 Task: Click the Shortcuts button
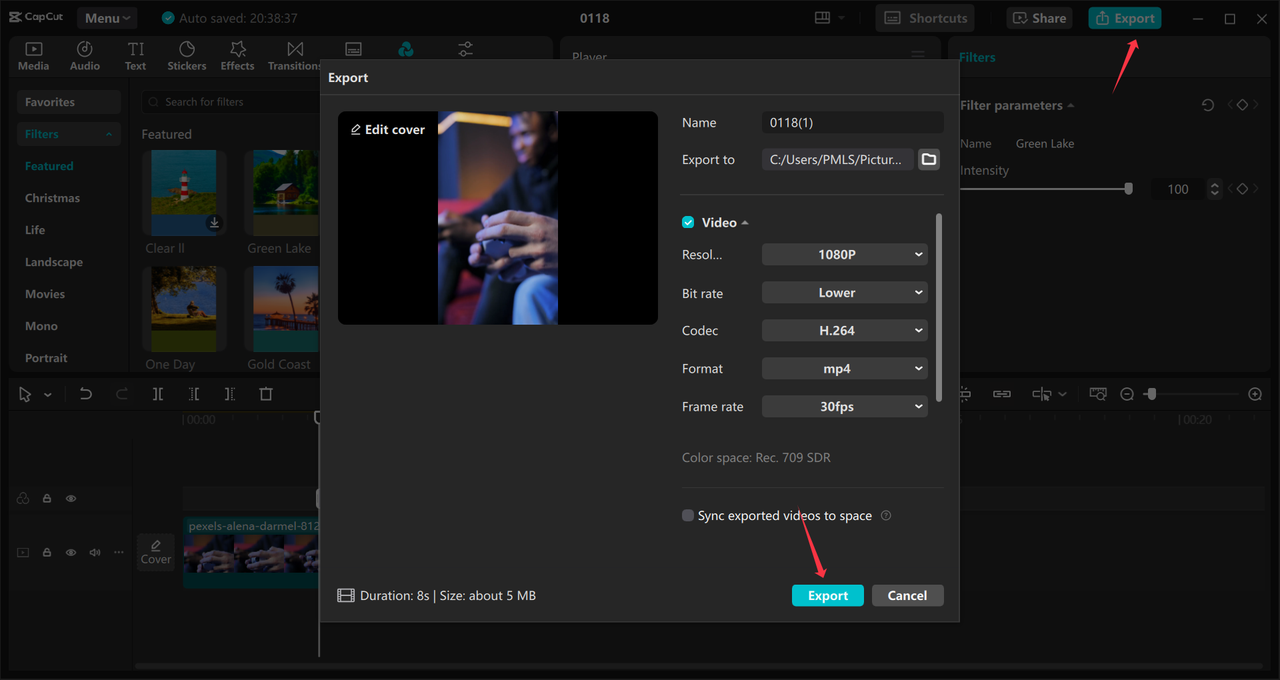pyautogui.click(x=925, y=18)
